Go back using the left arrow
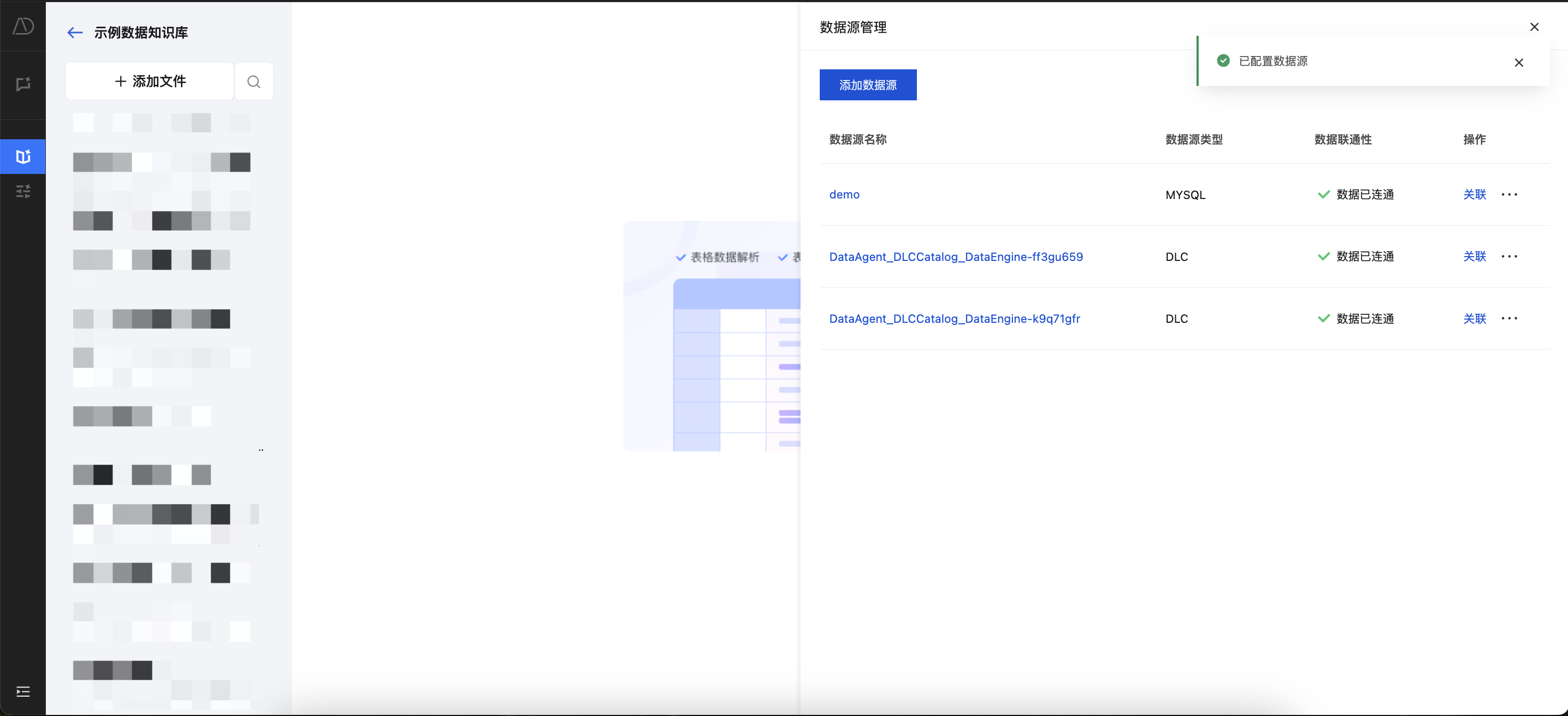This screenshot has width=1568, height=716. pos(75,33)
